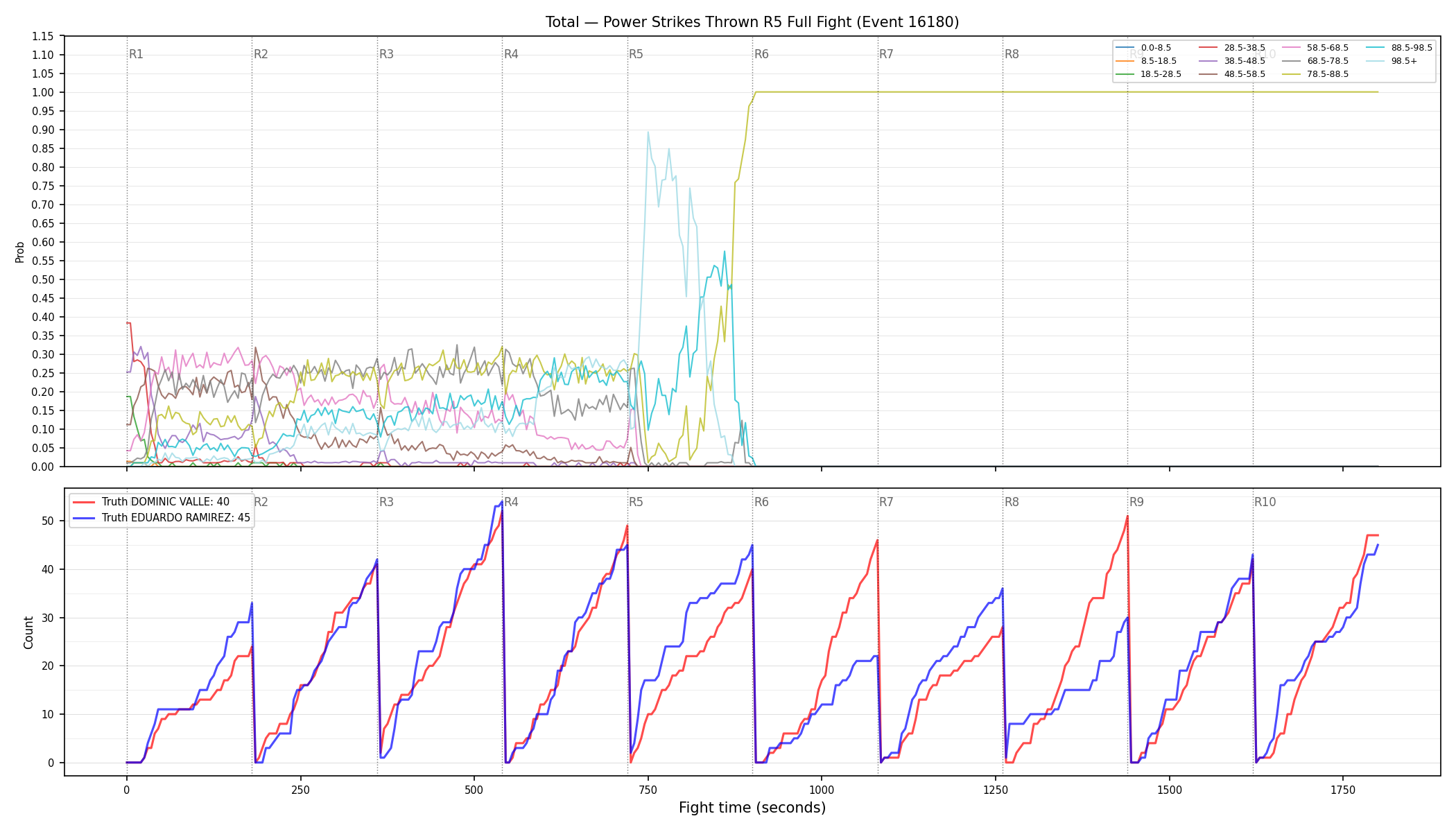
Task: Click the Truth EDUARDO RAMIREZ: 45 legend entry
Action: [162, 518]
